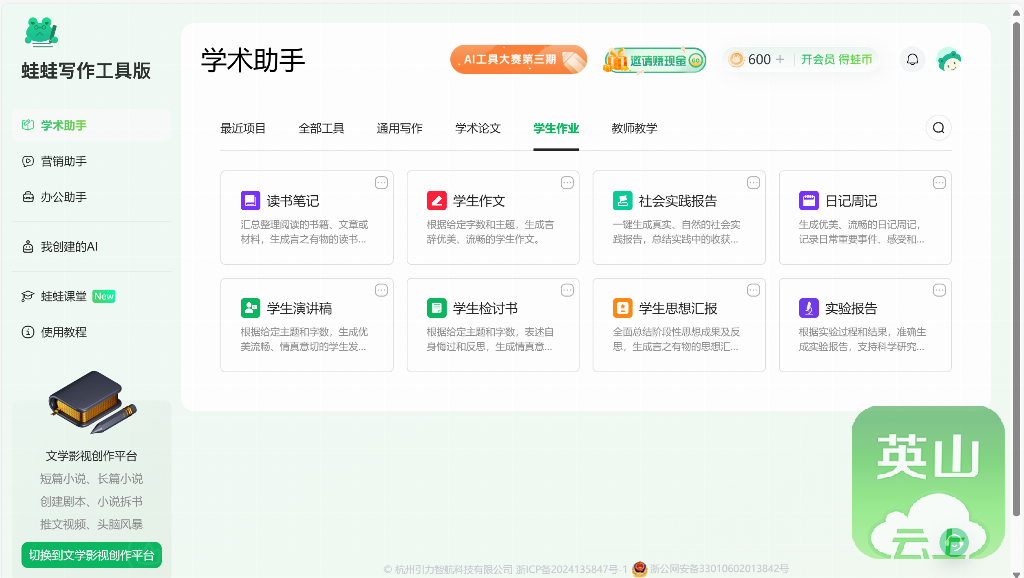Expand more options on 学生检讨书 card
Screen dimensions: 1024x578
(567, 290)
